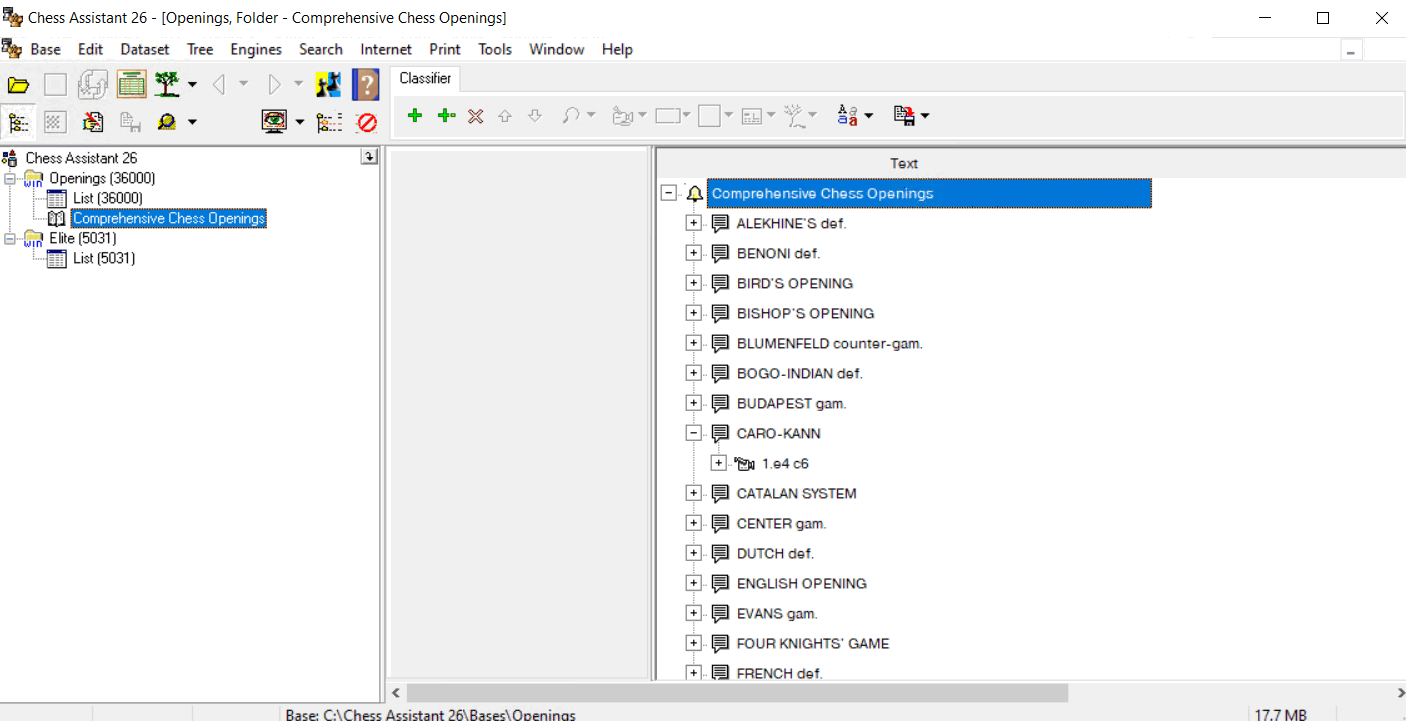Screen dimensions: 1406x721
Task: Click the folder tree with dashed lines icon
Action: pyautogui.click(x=329, y=122)
